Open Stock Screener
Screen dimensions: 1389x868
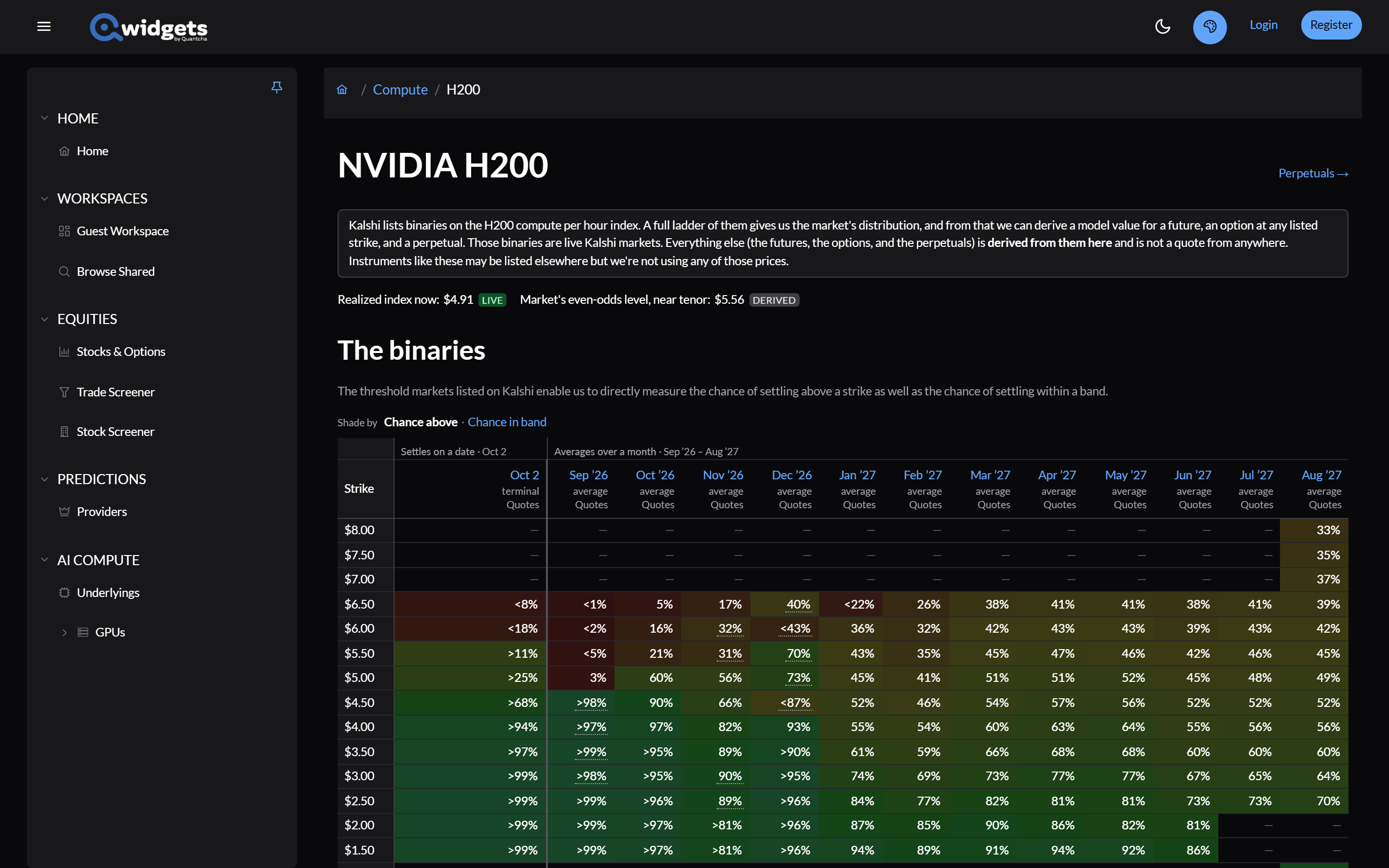(x=115, y=432)
